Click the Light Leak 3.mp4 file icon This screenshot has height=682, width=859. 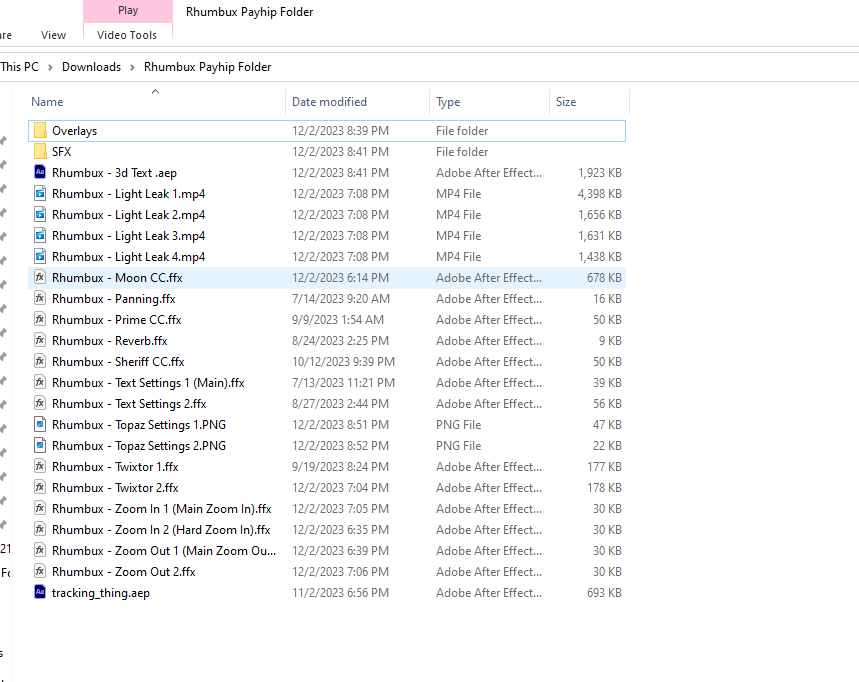coord(40,236)
